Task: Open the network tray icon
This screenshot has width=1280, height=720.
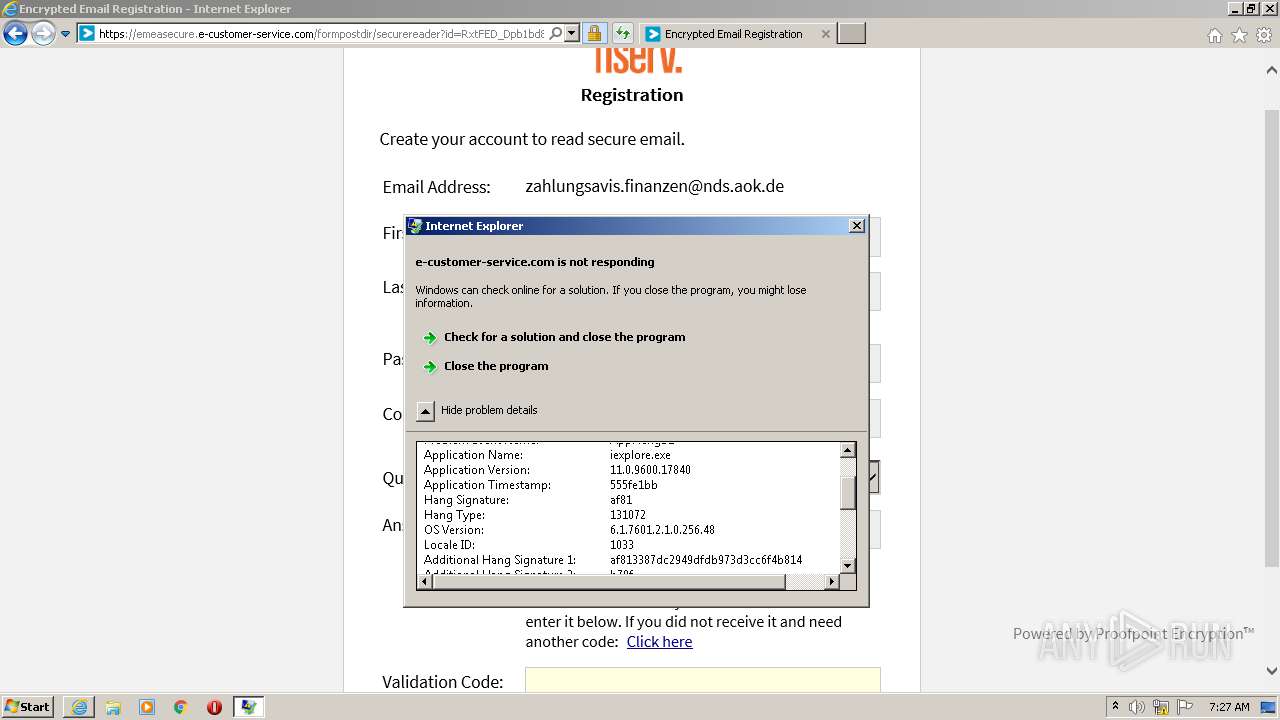Action: coord(1161,707)
